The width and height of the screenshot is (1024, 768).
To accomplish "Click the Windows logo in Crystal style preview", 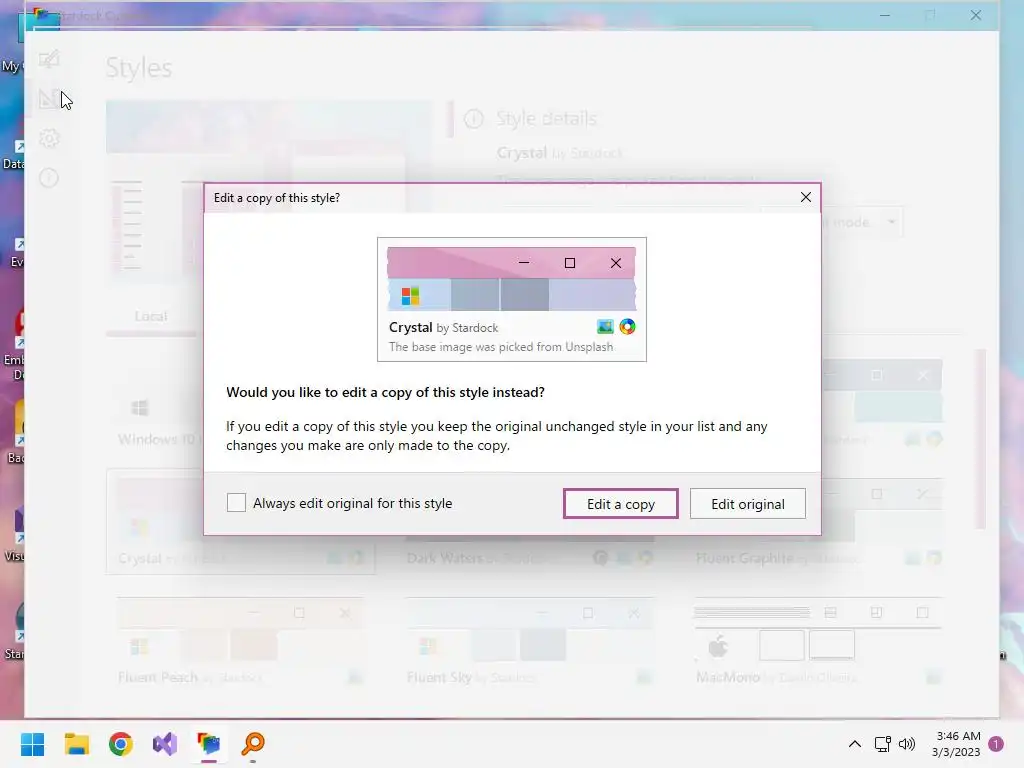I will pyautogui.click(x=410, y=296).
